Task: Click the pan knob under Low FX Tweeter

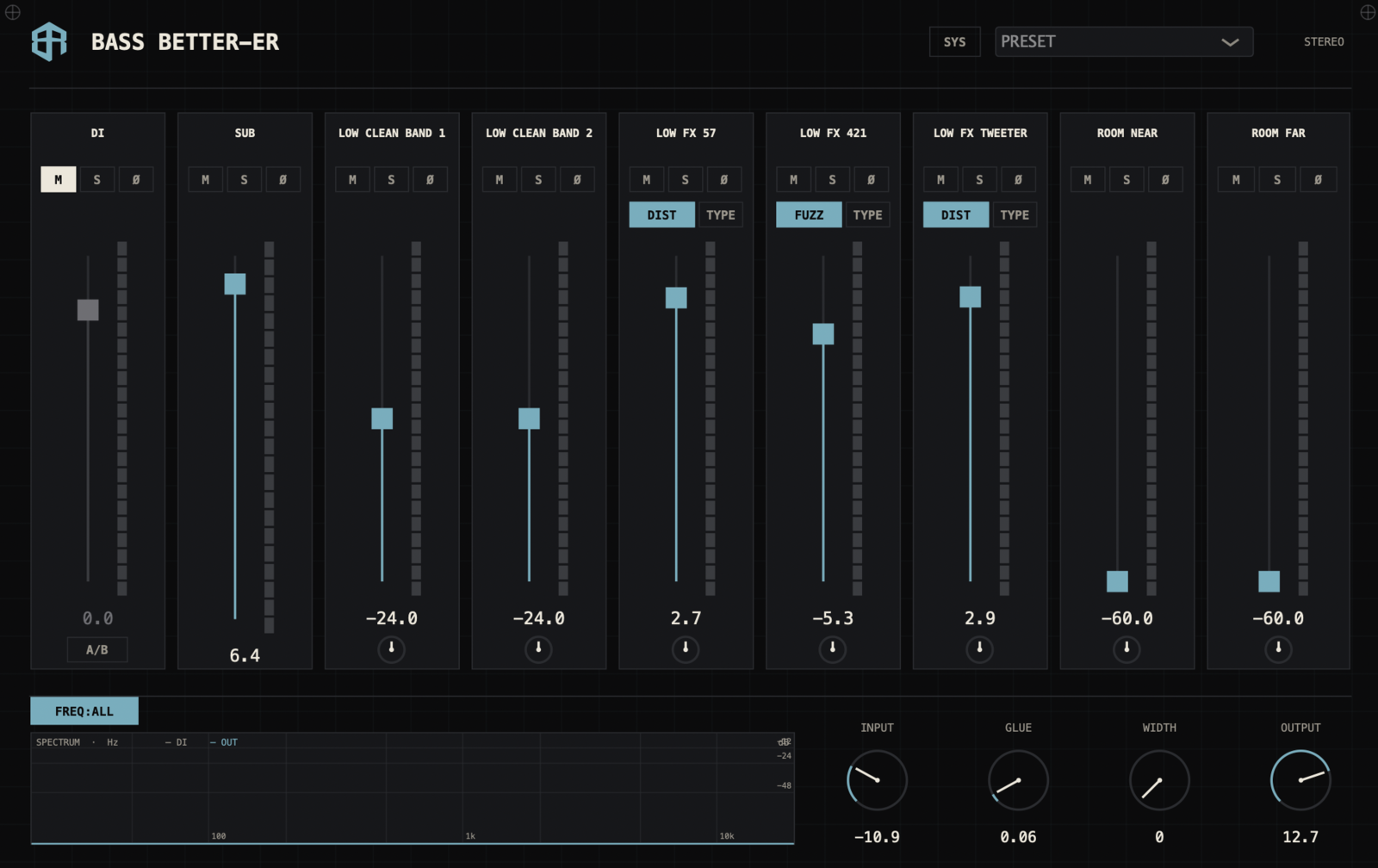Action: (979, 648)
